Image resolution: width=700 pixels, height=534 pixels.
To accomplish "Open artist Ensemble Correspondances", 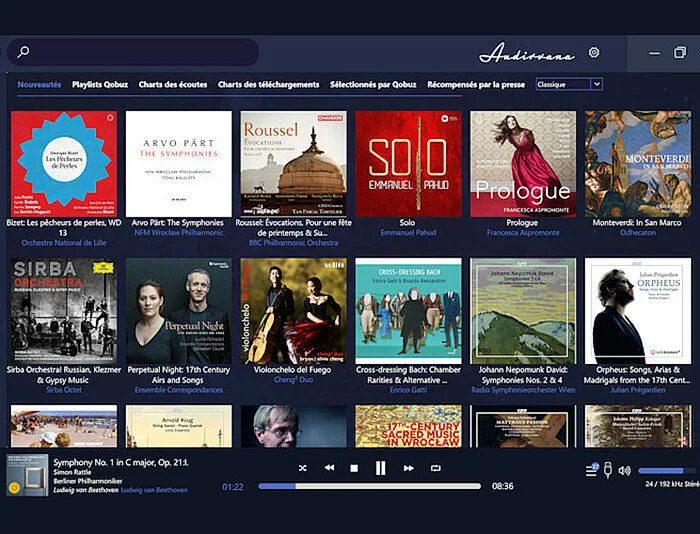I will pos(179,390).
